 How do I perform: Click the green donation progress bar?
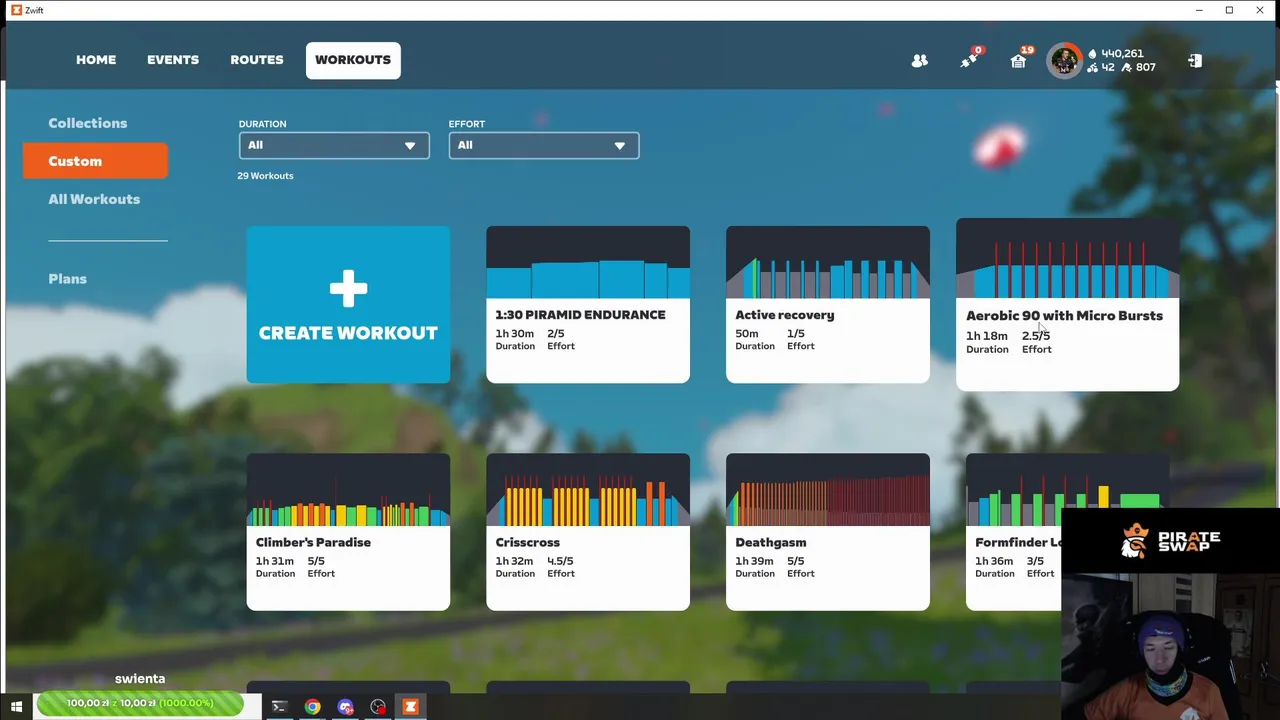click(x=139, y=704)
